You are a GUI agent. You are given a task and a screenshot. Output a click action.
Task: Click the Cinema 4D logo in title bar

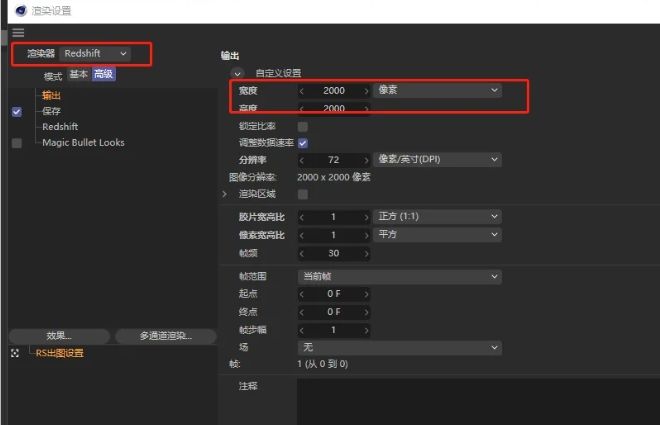click(x=9, y=10)
